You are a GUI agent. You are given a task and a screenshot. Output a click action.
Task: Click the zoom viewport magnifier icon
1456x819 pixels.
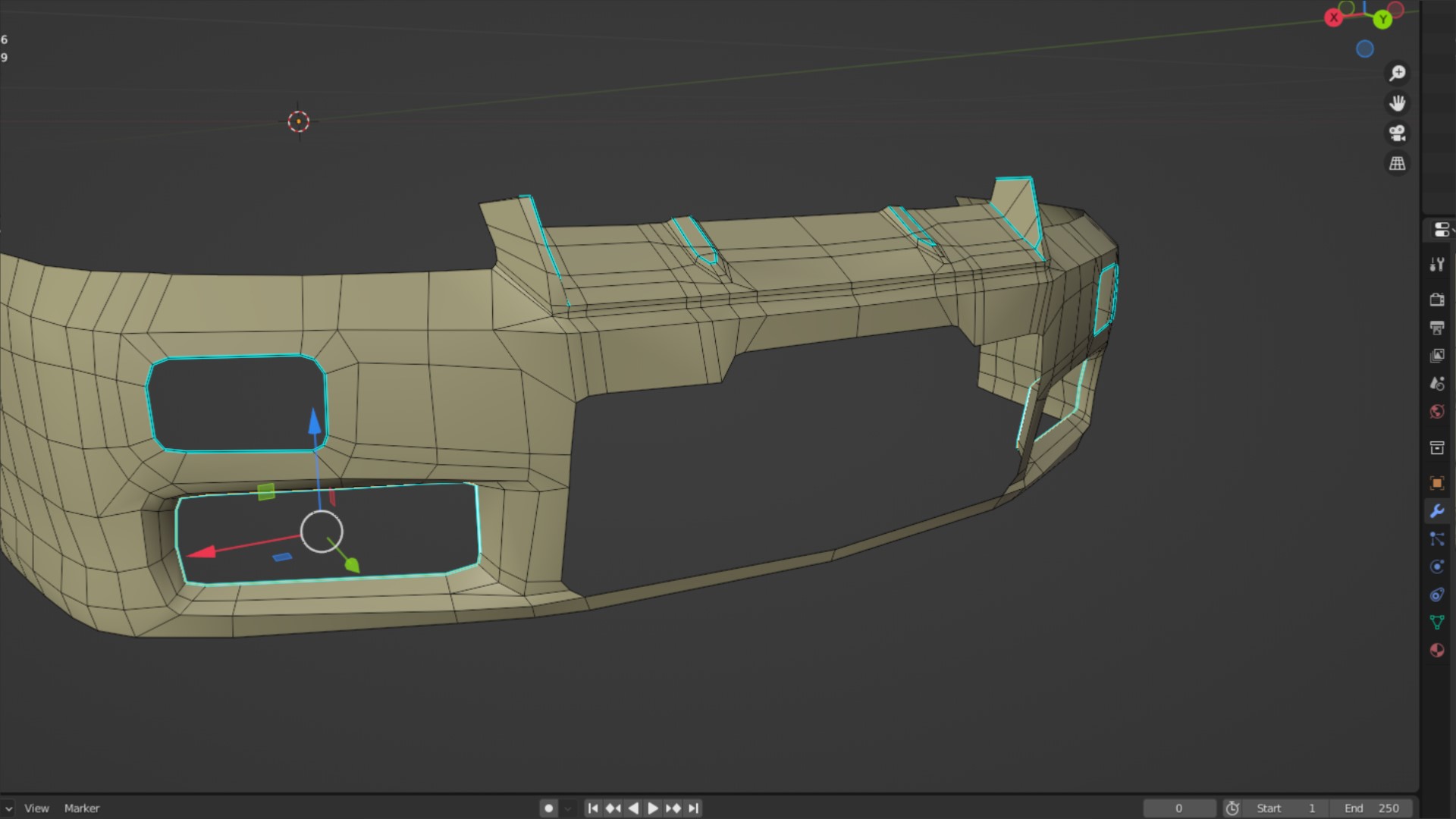(x=1397, y=73)
